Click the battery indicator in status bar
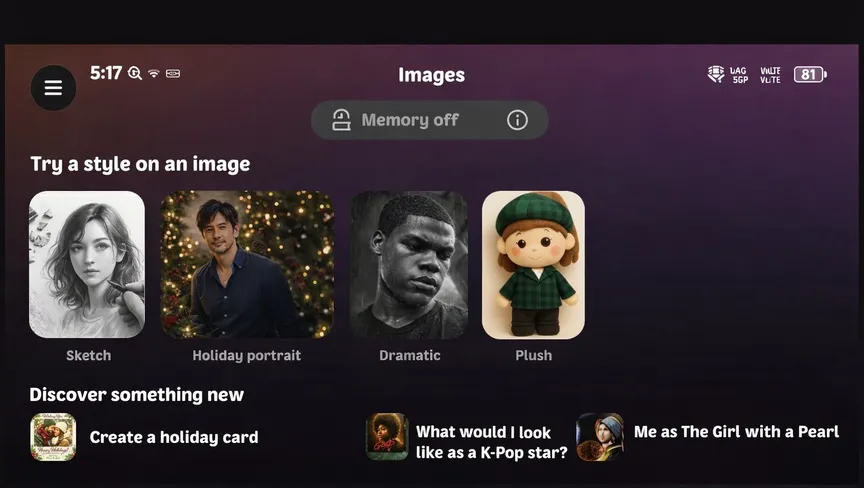 (x=809, y=74)
